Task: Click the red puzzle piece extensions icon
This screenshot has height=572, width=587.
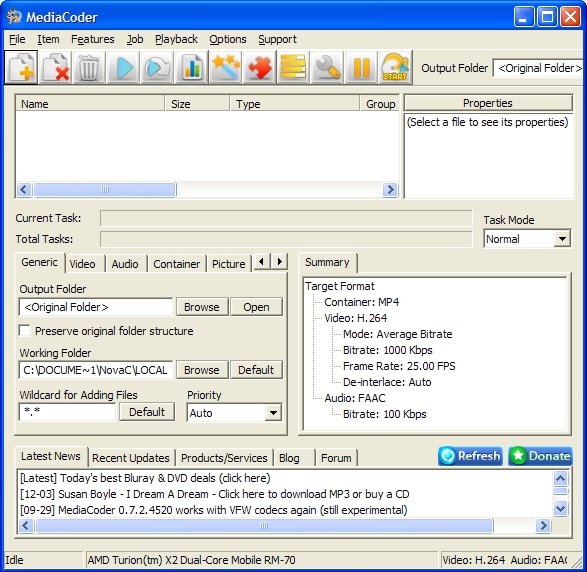Action: coord(260,67)
